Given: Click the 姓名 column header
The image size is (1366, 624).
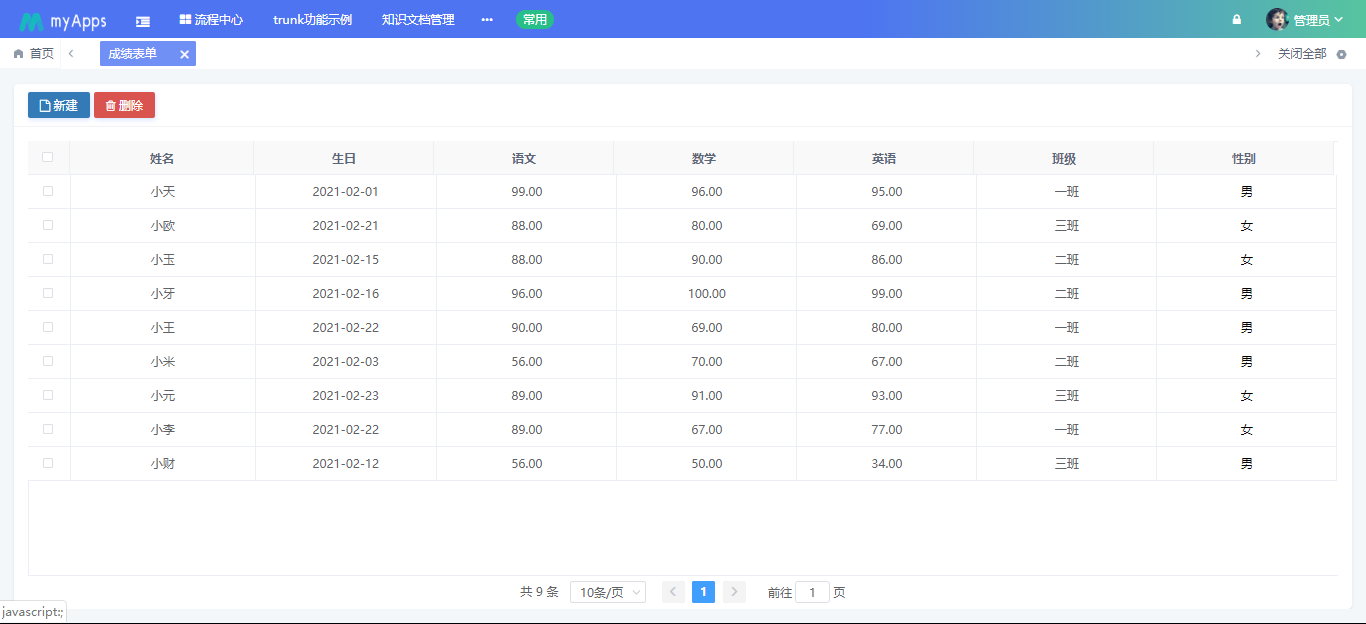Looking at the screenshot, I should click(162, 158).
